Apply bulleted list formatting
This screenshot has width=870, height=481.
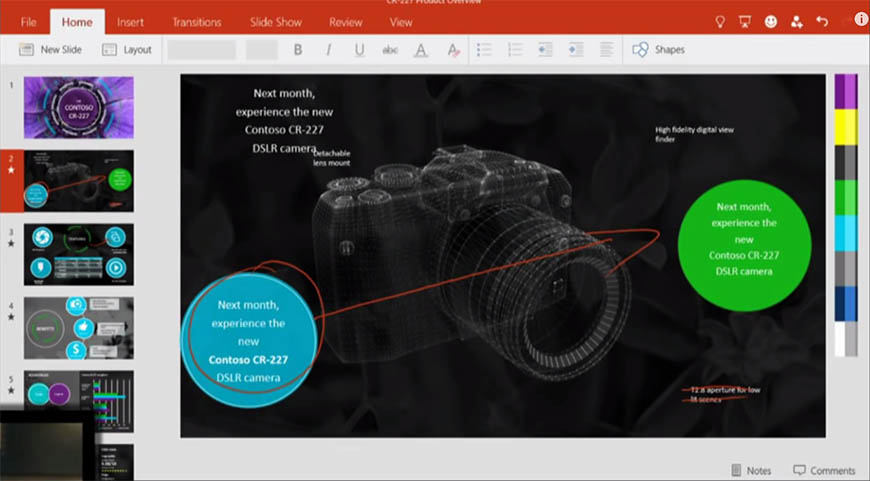click(x=484, y=49)
